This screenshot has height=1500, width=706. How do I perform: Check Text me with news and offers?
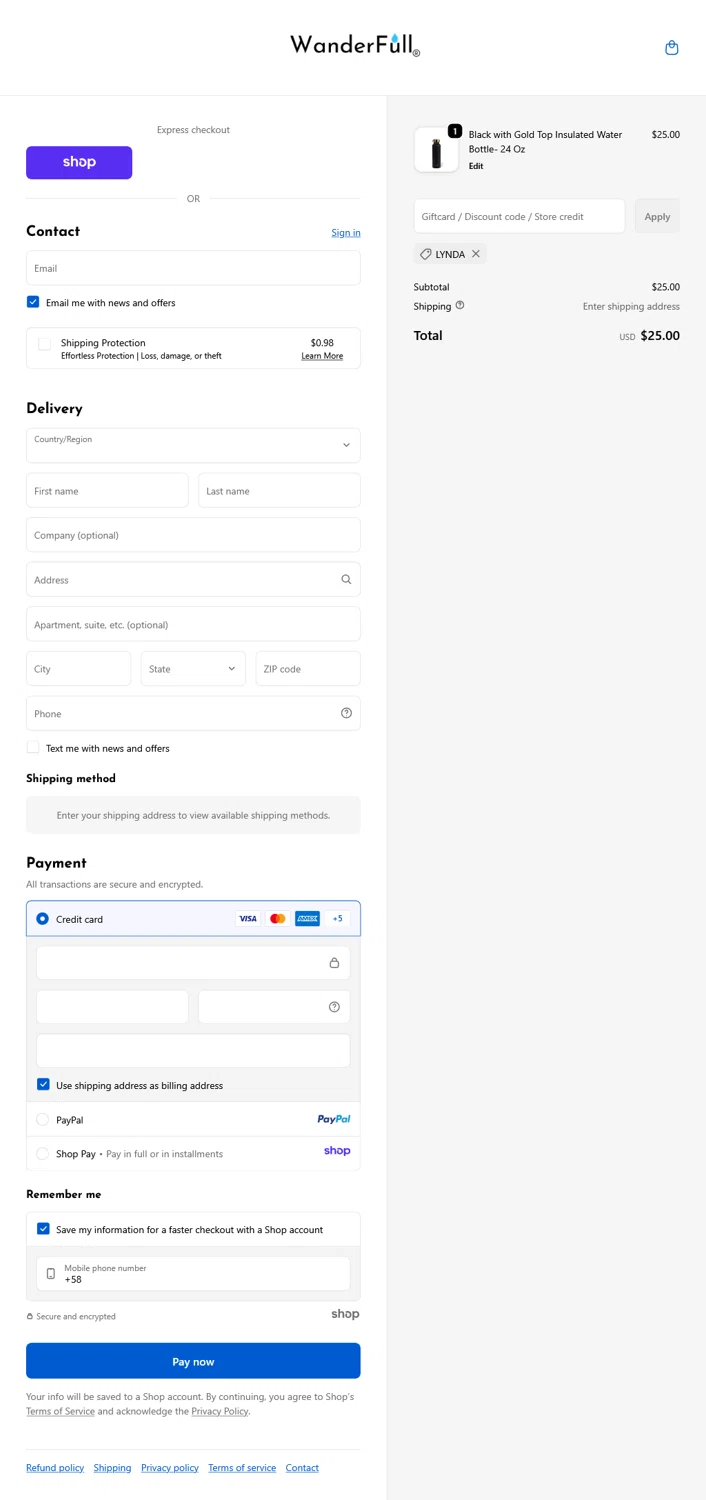point(33,747)
